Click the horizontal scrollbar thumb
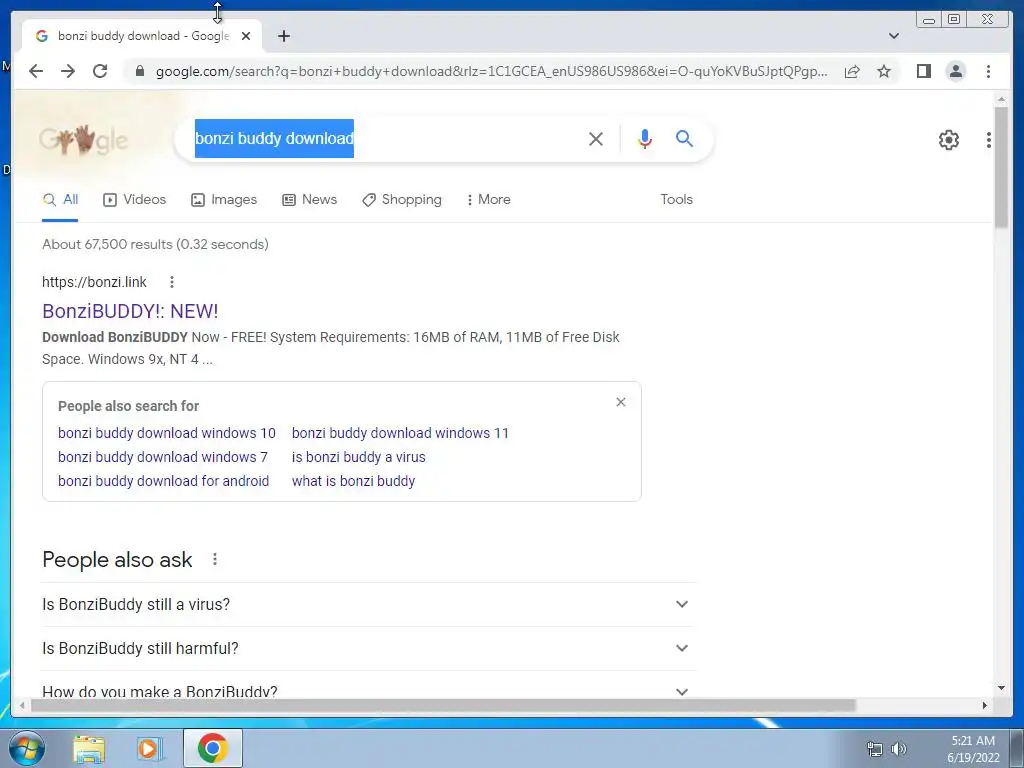This screenshot has height=768, width=1024. coord(443,705)
